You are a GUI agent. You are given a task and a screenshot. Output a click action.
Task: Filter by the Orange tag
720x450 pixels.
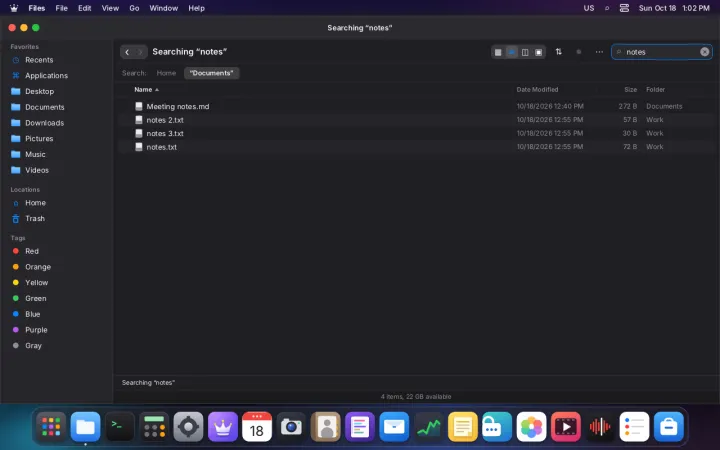[56, 267]
